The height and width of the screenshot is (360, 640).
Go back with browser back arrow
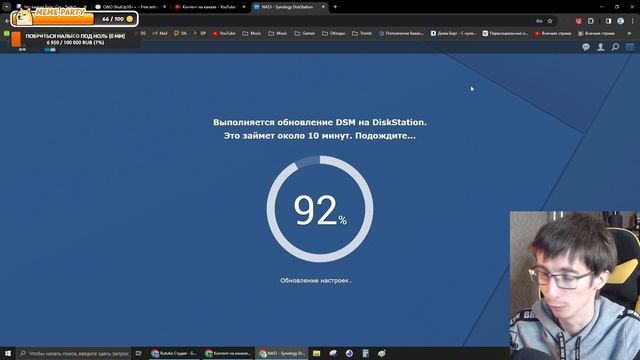tap(7, 21)
